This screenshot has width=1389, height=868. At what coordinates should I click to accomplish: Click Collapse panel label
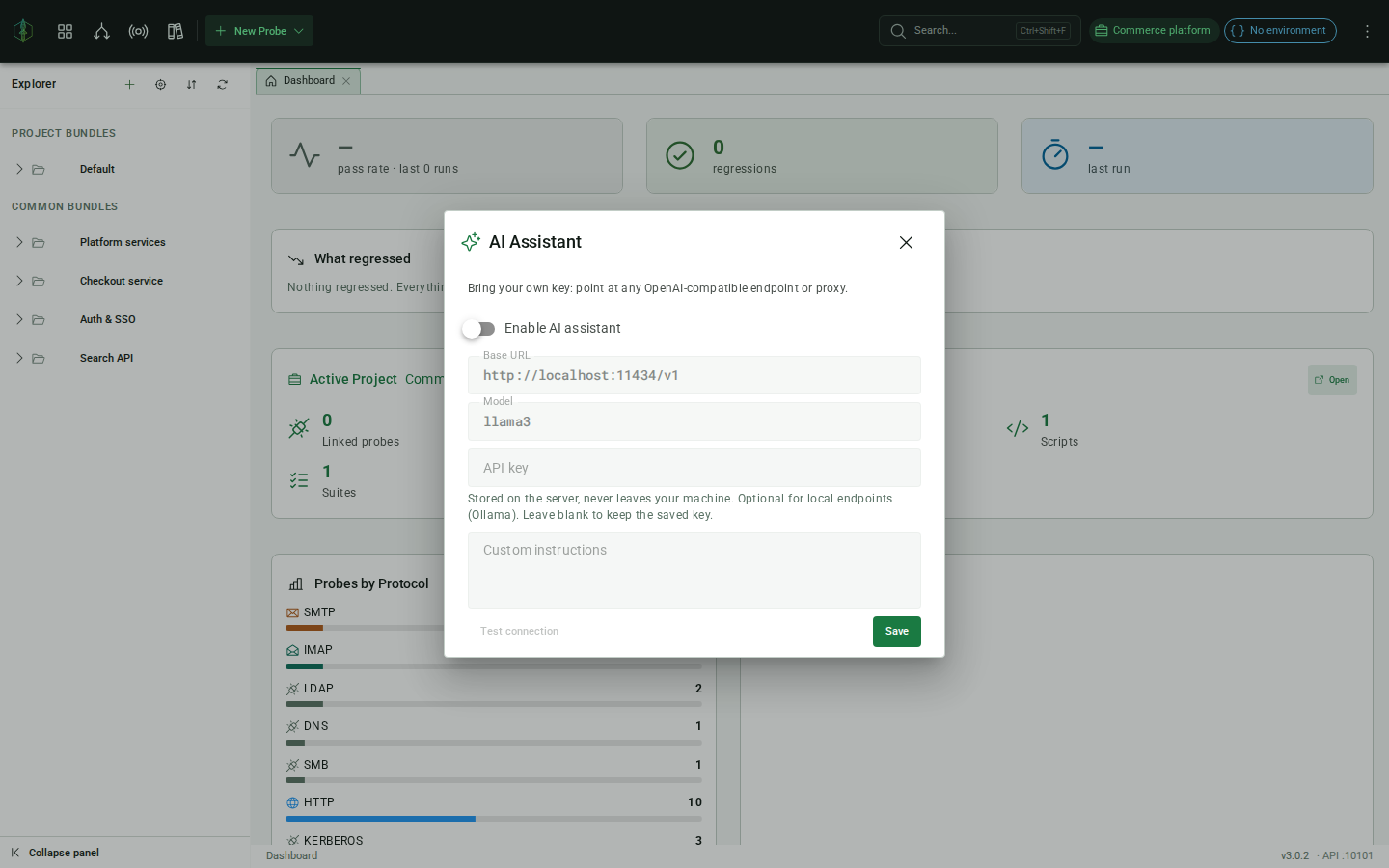tap(64, 853)
